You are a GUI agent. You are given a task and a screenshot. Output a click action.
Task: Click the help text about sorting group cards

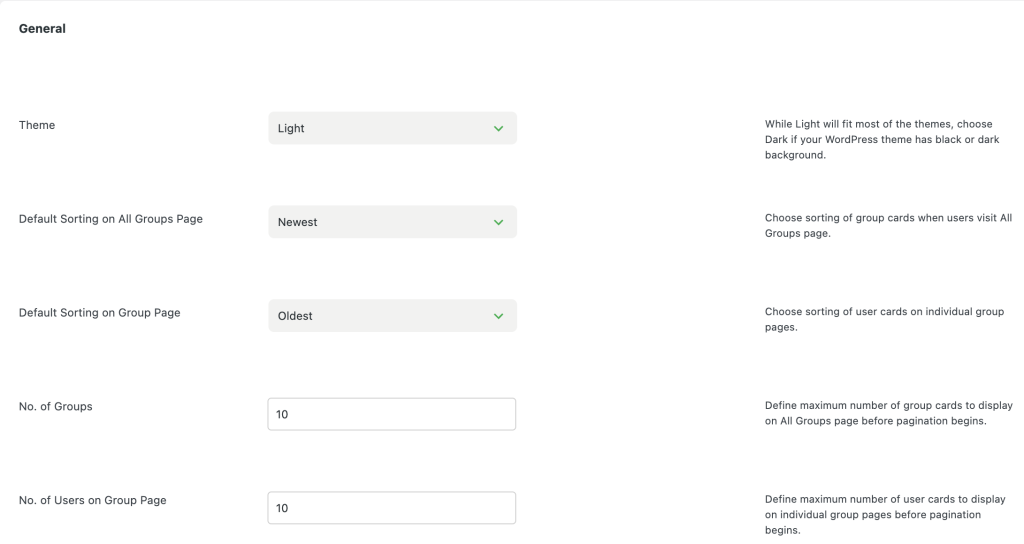click(888, 225)
